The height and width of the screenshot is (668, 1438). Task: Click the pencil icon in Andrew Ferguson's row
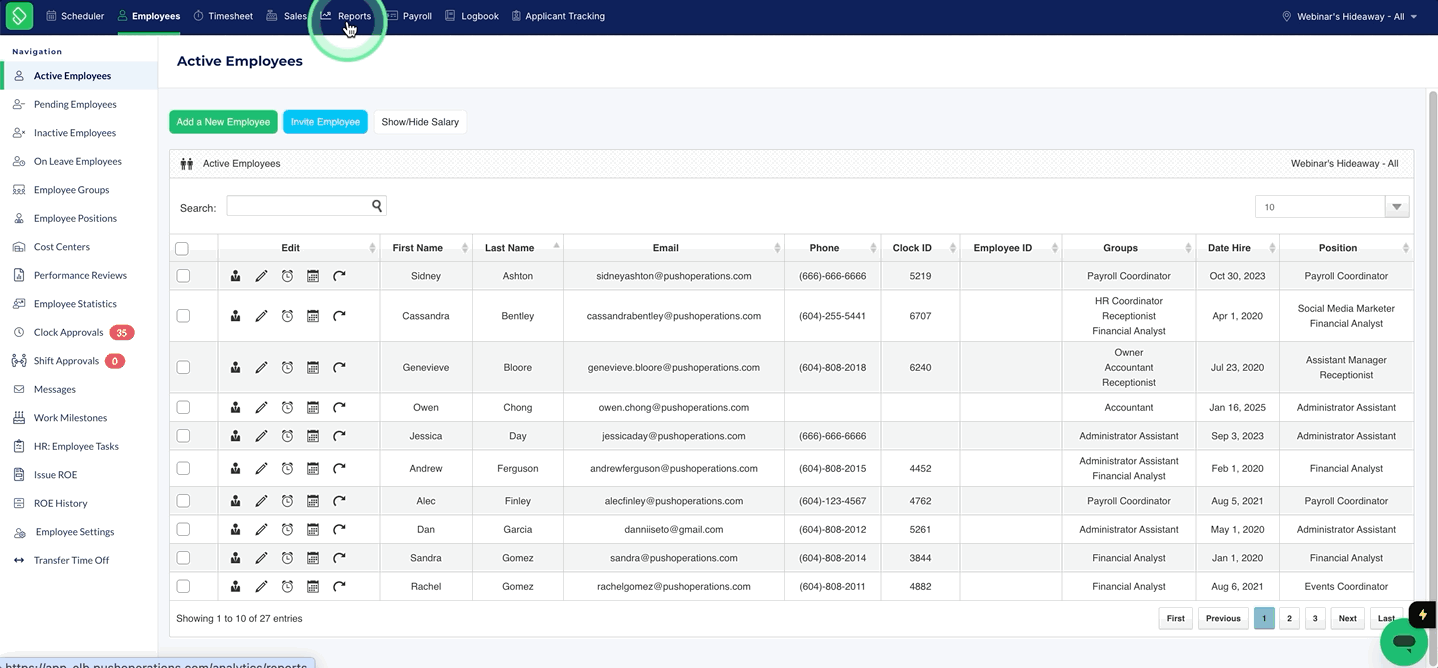point(261,469)
